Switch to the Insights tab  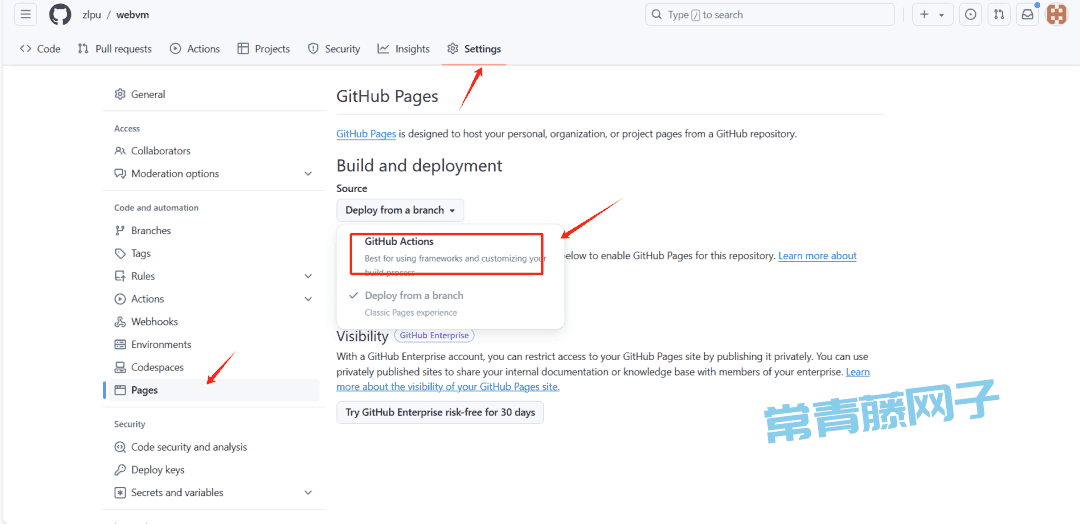point(404,49)
